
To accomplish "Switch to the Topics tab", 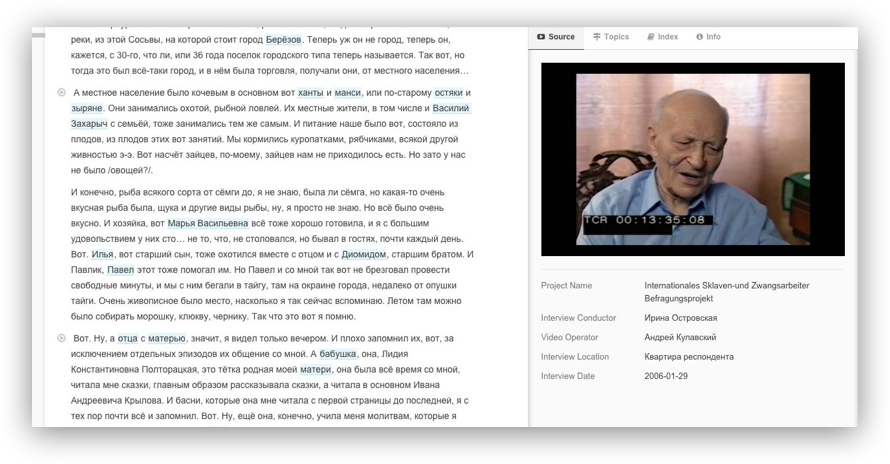I will (x=610, y=37).
